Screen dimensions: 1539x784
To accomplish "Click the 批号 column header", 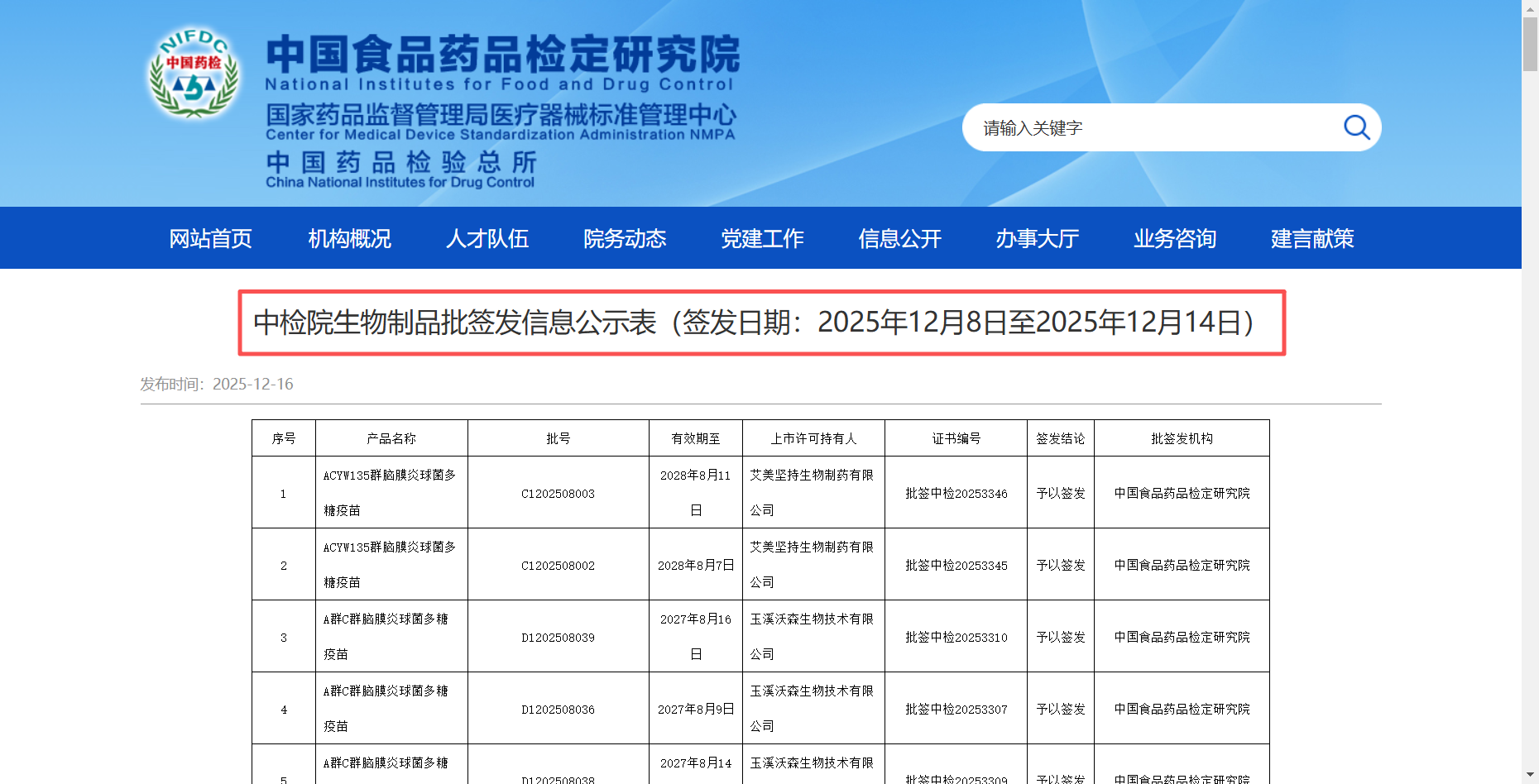I will pos(559,438).
